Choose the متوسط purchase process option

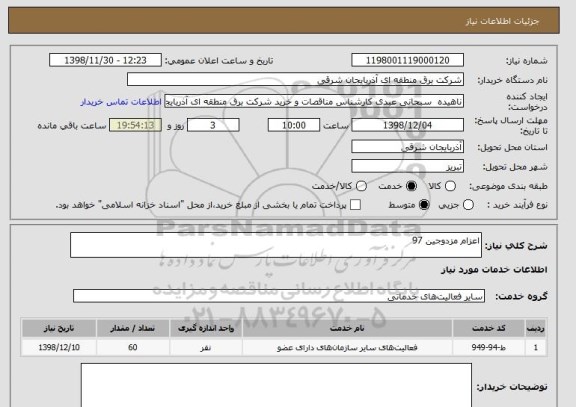click(x=424, y=205)
